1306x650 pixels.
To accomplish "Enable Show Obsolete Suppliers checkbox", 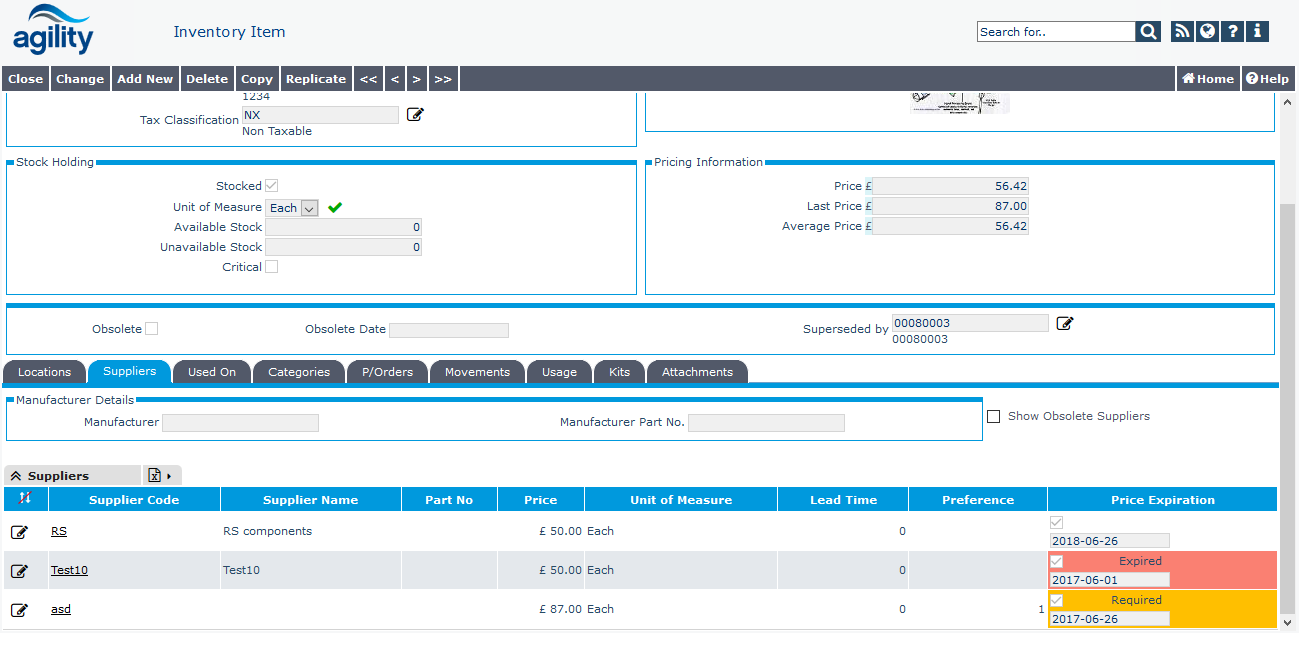I will [x=993, y=416].
